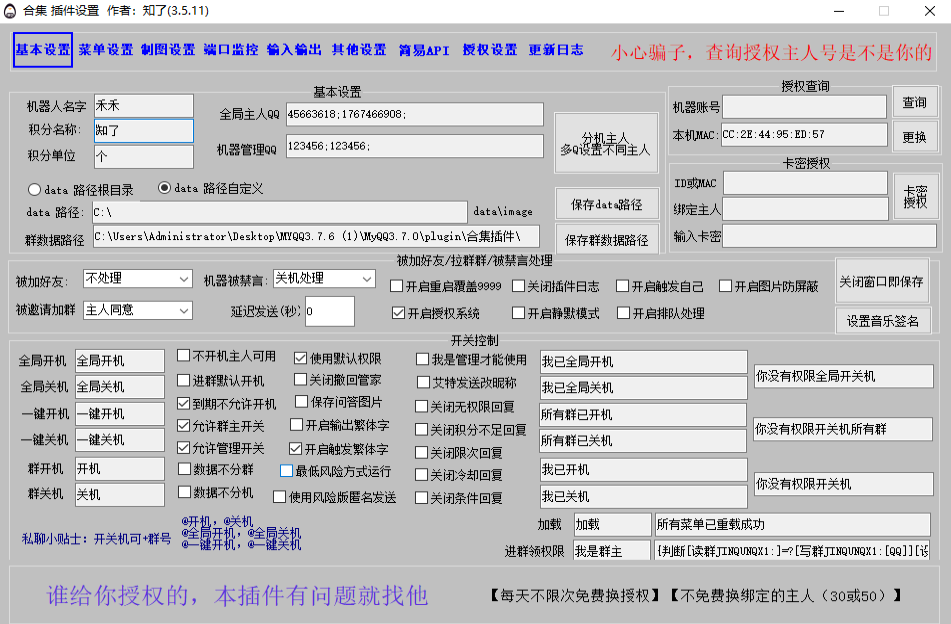Switch to the 菜单设置 tab
This screenshot has width=951, height=624.
[105, 50]
